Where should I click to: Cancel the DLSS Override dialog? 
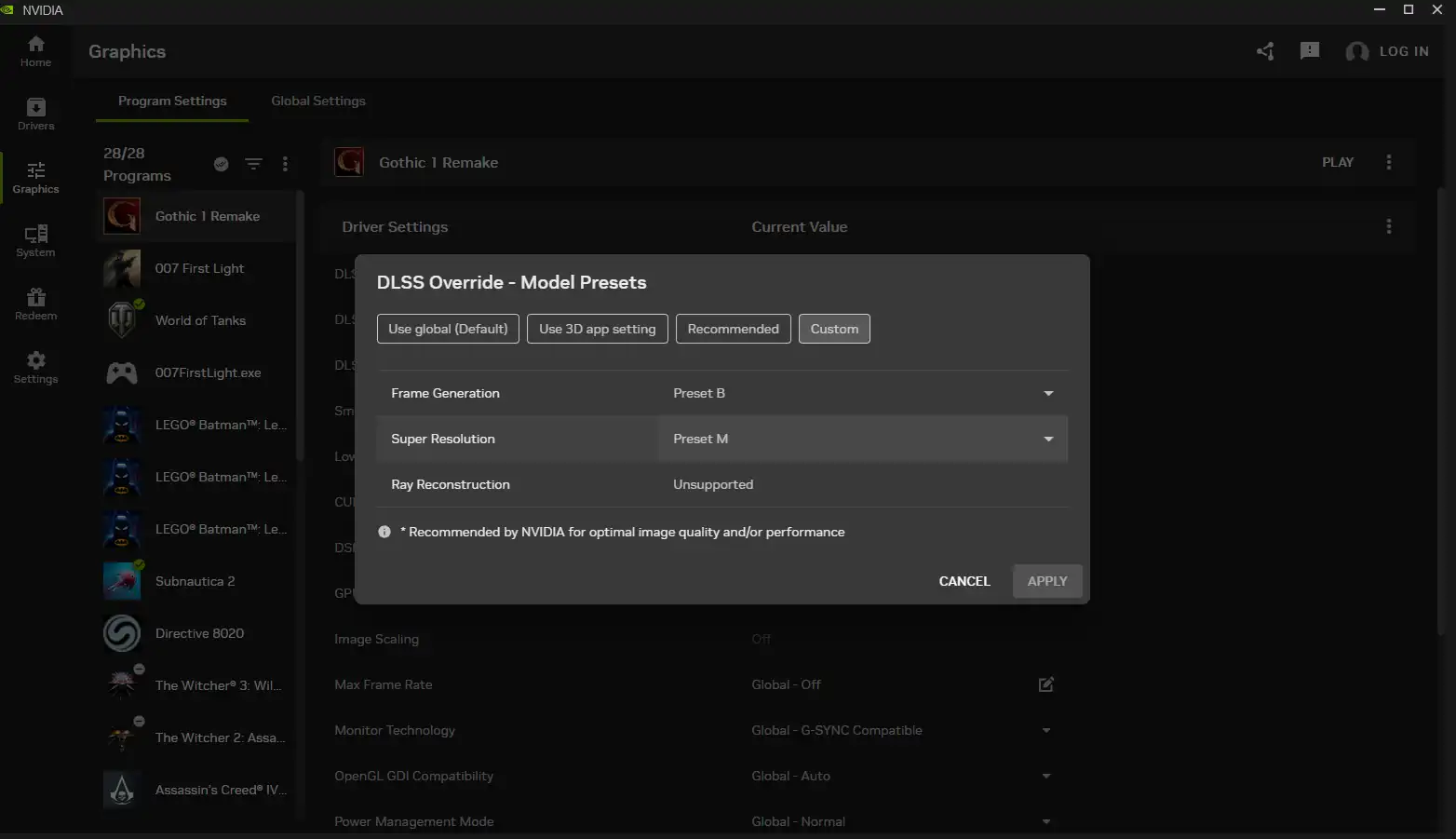coord(964,581)
